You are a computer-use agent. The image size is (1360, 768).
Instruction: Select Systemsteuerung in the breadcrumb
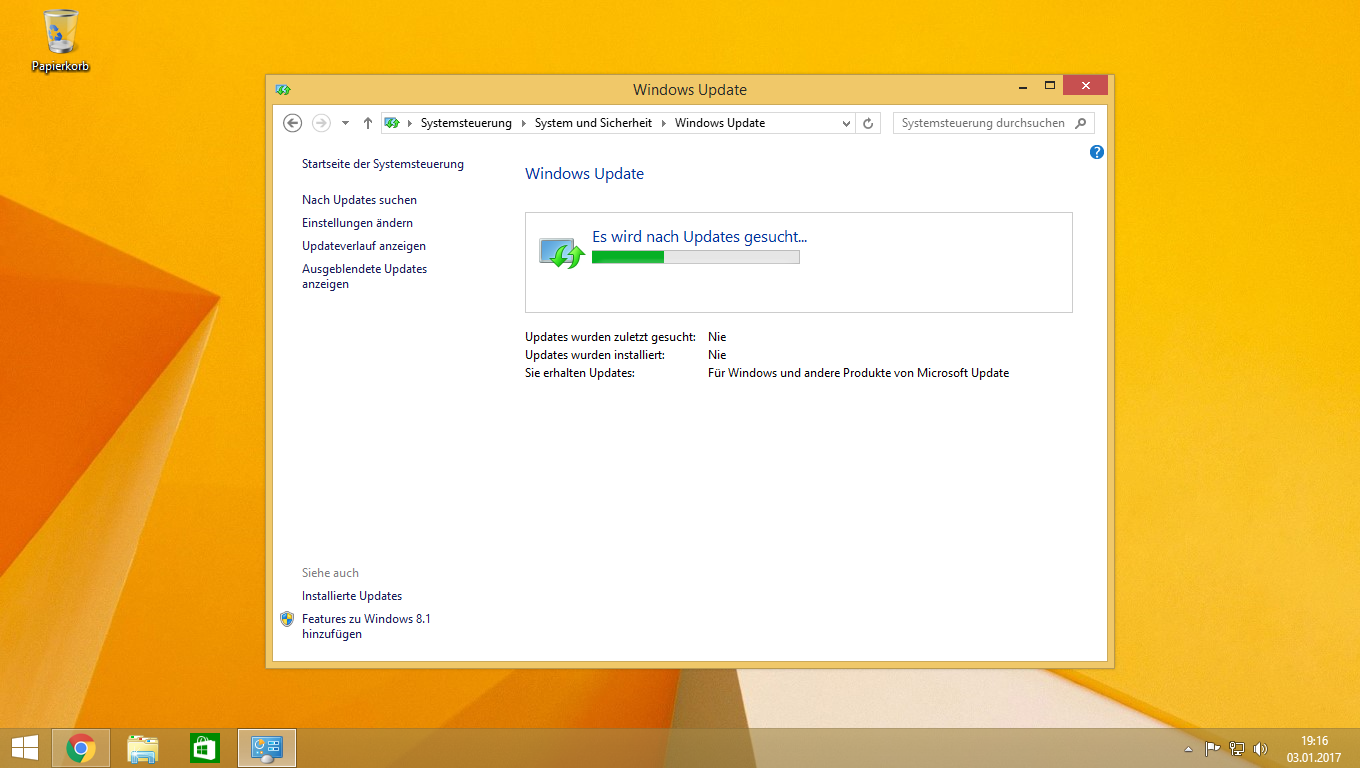click(466, 123)
